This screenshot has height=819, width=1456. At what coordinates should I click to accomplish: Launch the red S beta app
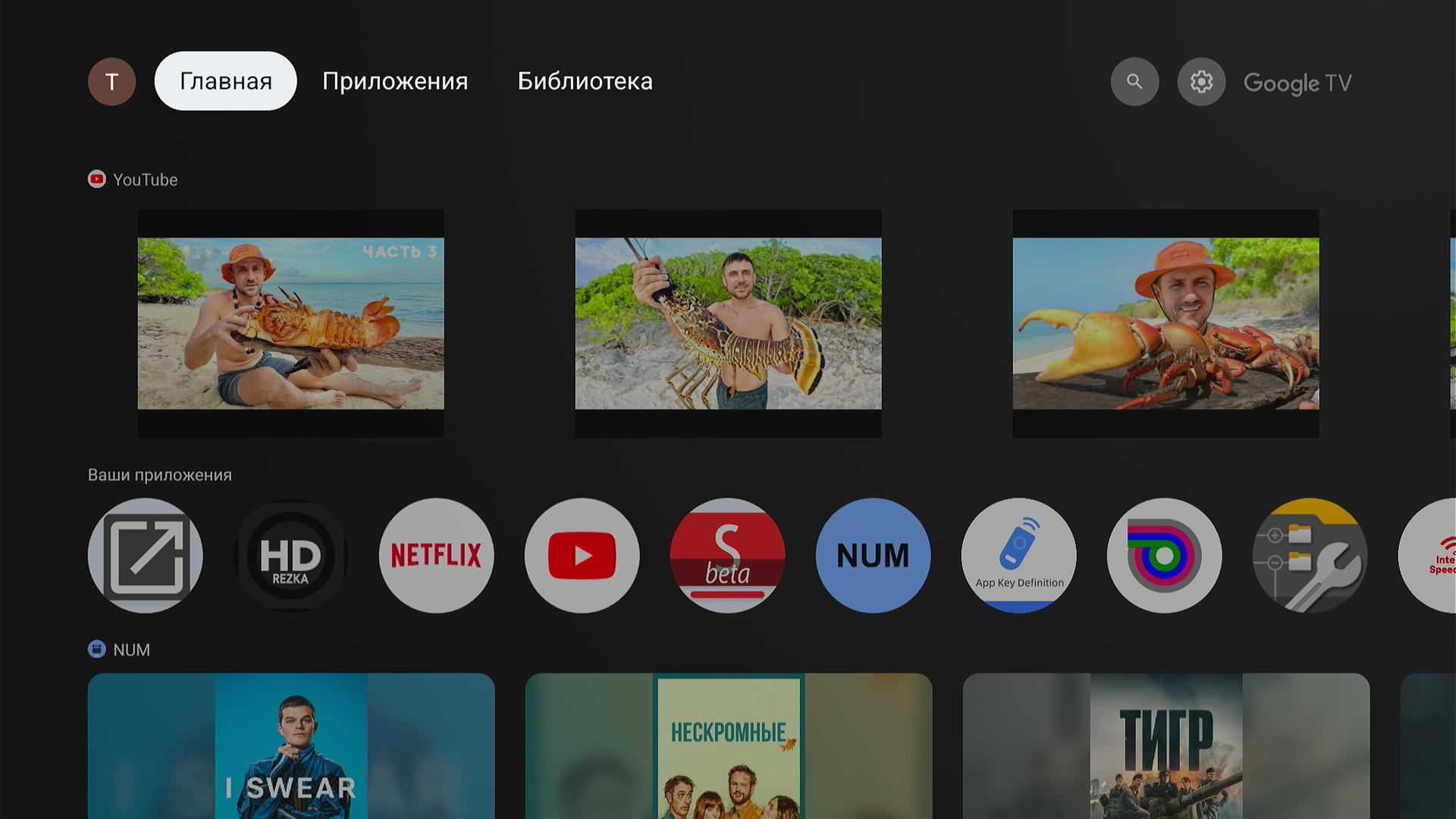727,555
